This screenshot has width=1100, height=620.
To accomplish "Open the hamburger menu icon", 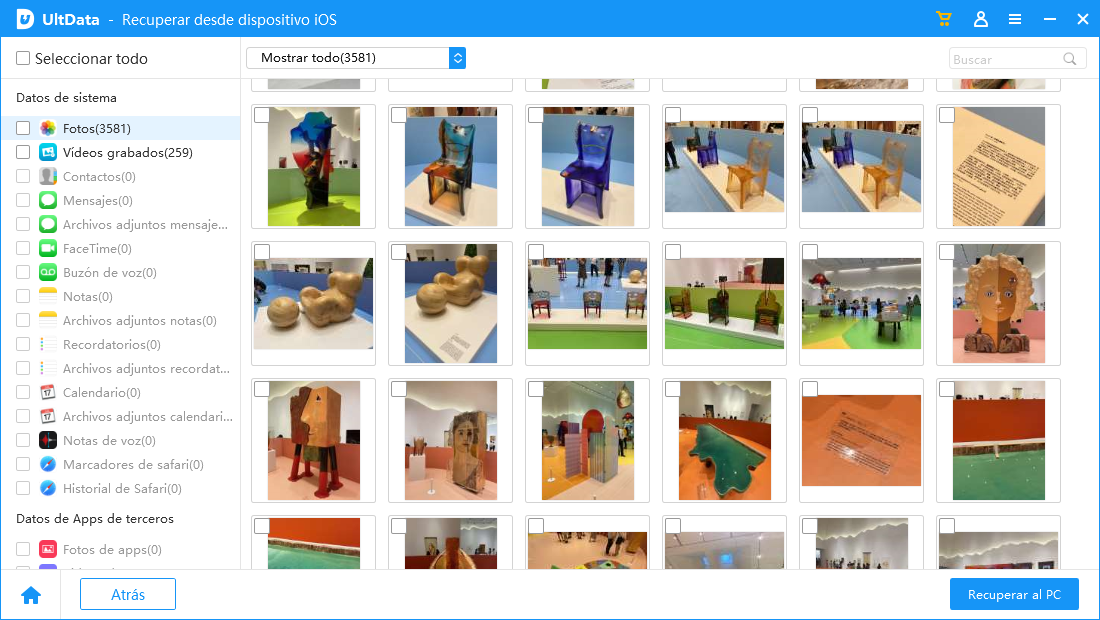I will click(1015, 19).
